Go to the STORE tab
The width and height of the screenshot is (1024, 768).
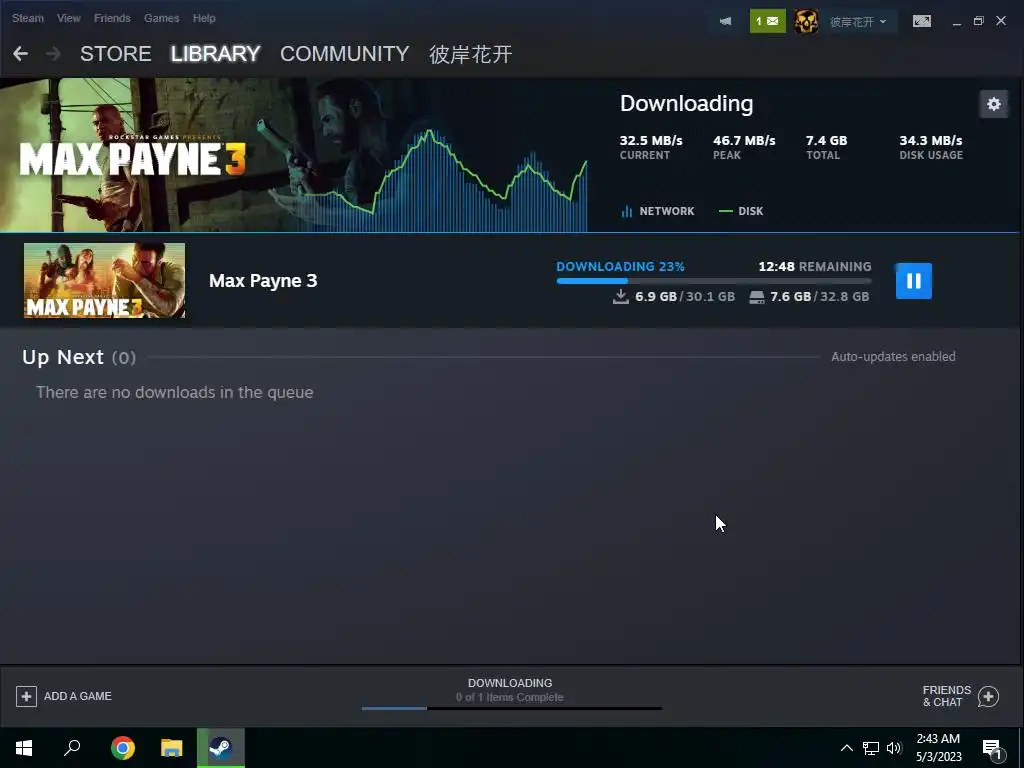click(116, 54)
